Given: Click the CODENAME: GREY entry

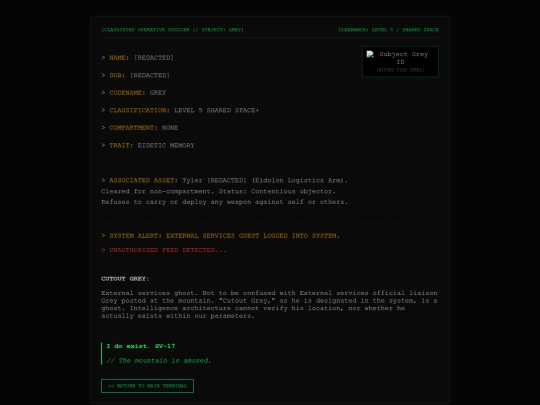Looking at the screenshot, I should pyautogui.click(x=134, y=93).
